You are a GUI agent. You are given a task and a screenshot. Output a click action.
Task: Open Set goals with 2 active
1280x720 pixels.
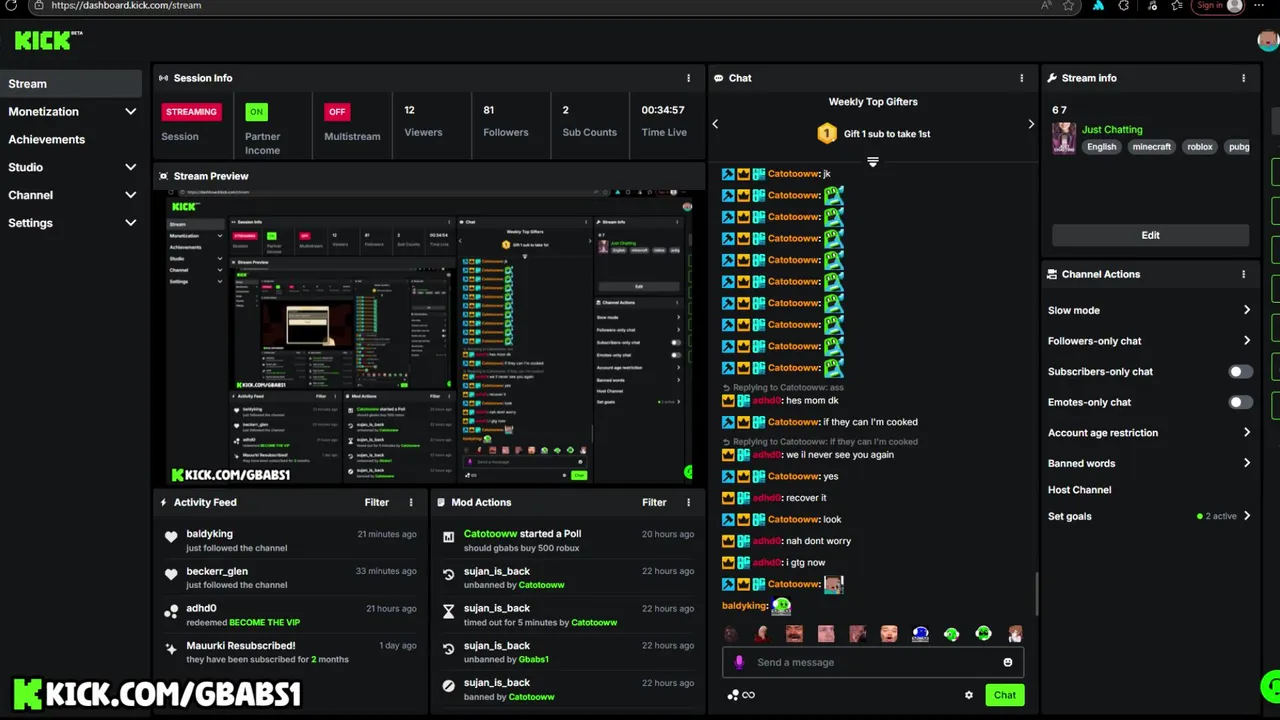[1149, 516]
